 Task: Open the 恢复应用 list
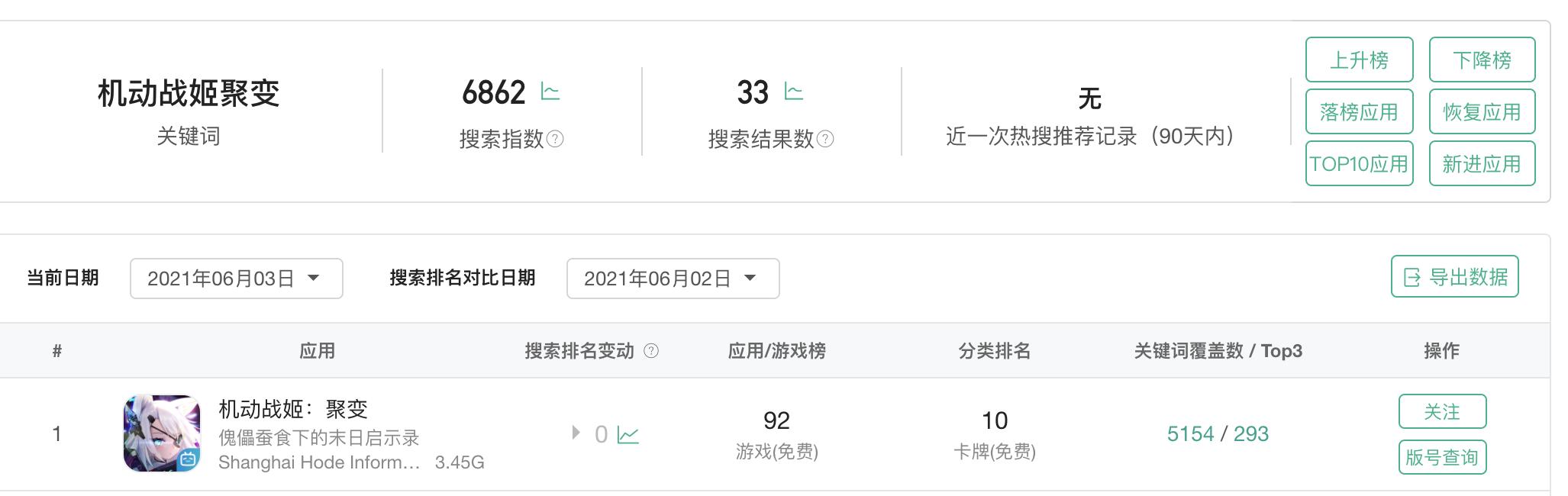1482,111
